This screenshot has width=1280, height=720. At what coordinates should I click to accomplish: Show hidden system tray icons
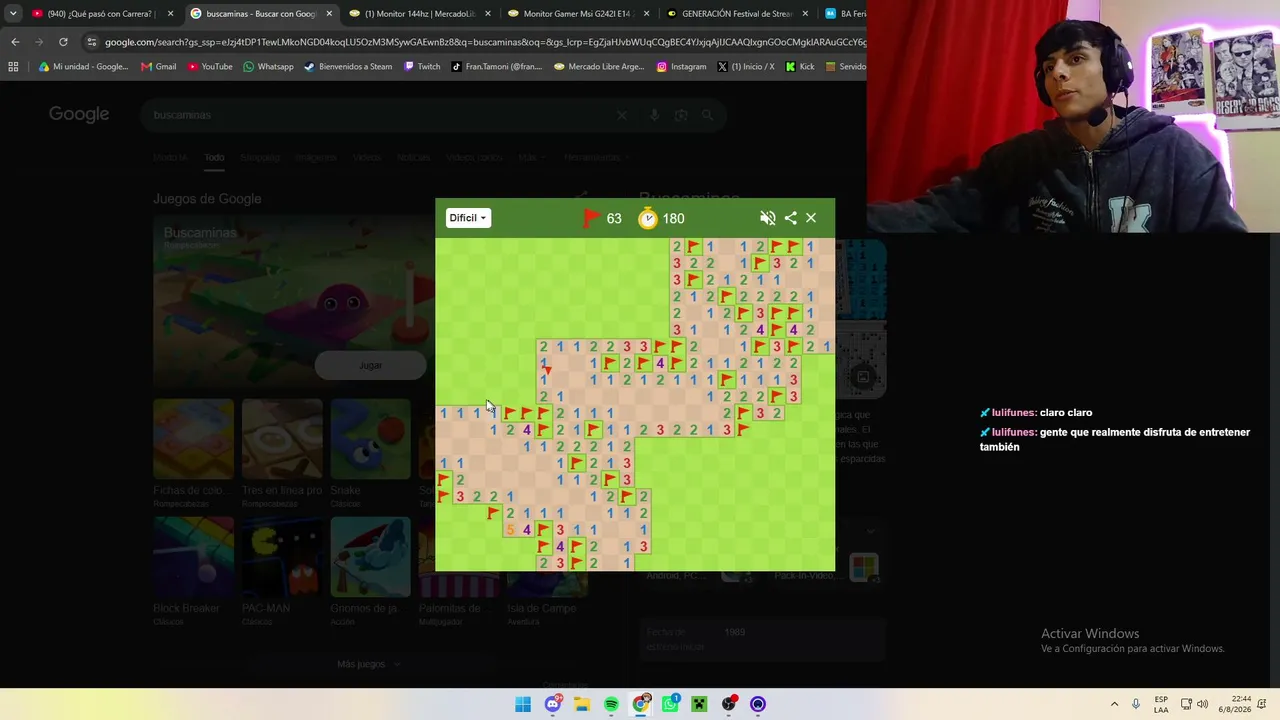(x=1114, y=704)
